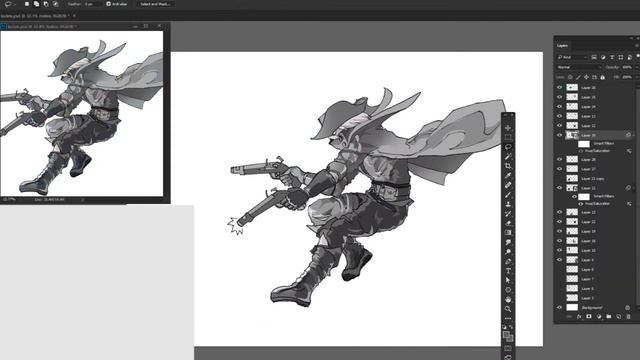Select the Zoom magnifier tool
640x360 pixels.
pyautogui.click(x=508, y=309)
